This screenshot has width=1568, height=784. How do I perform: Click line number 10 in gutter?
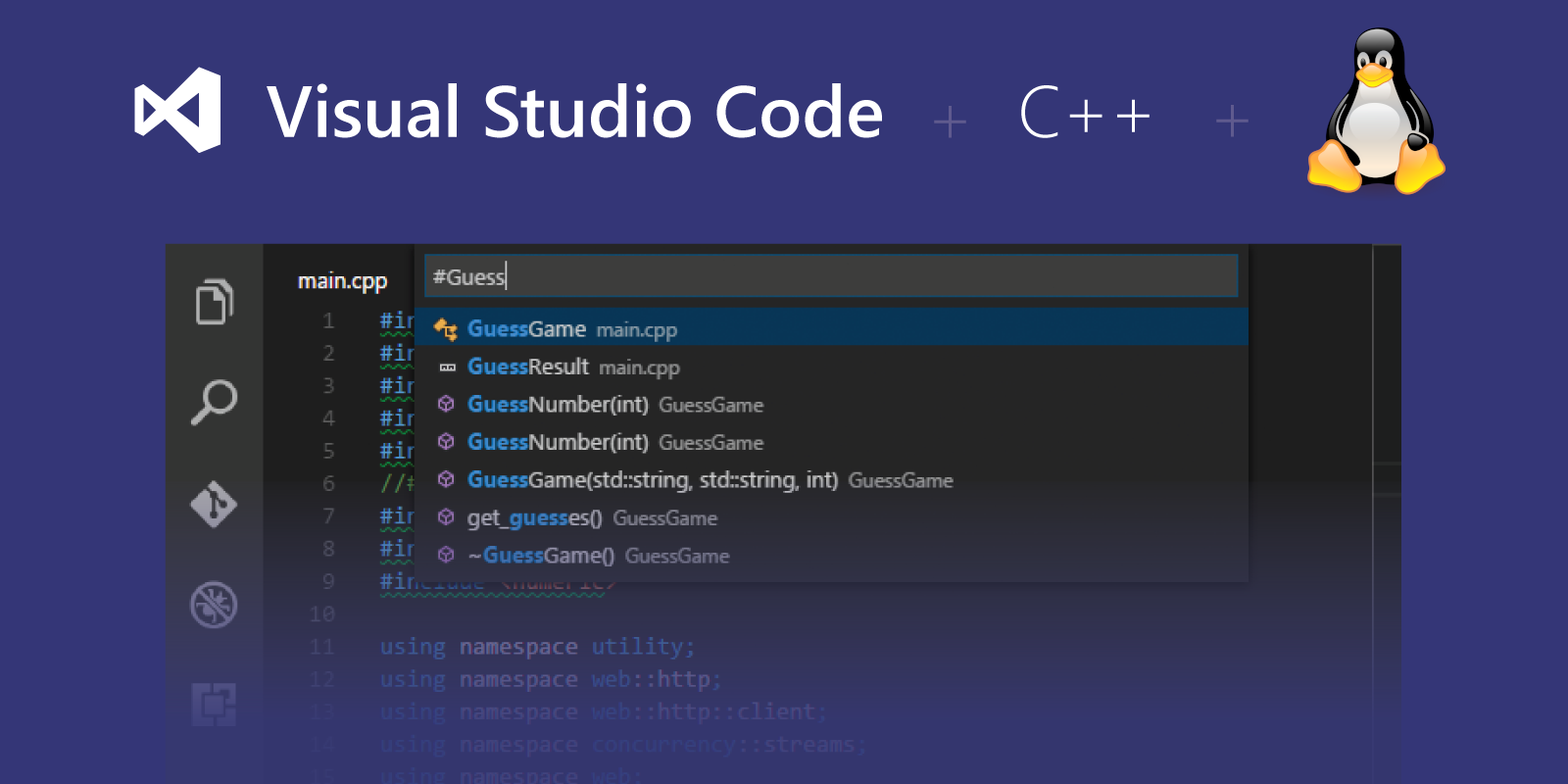322,614
